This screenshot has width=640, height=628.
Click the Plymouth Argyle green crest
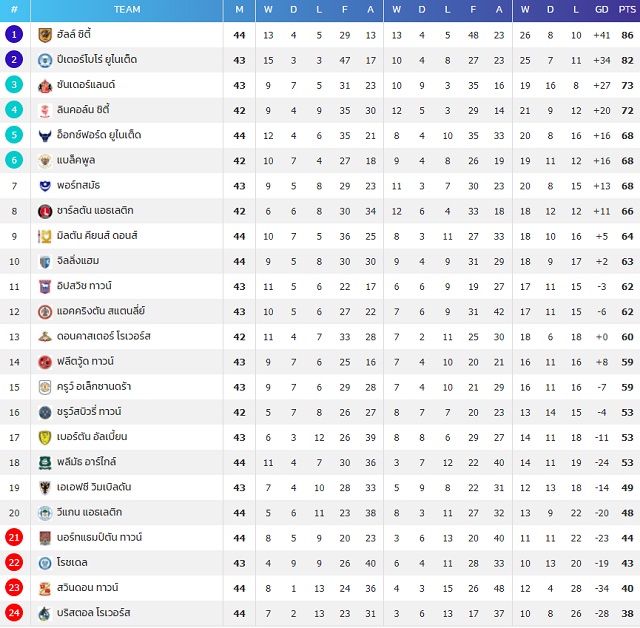(x=45, y=463)
